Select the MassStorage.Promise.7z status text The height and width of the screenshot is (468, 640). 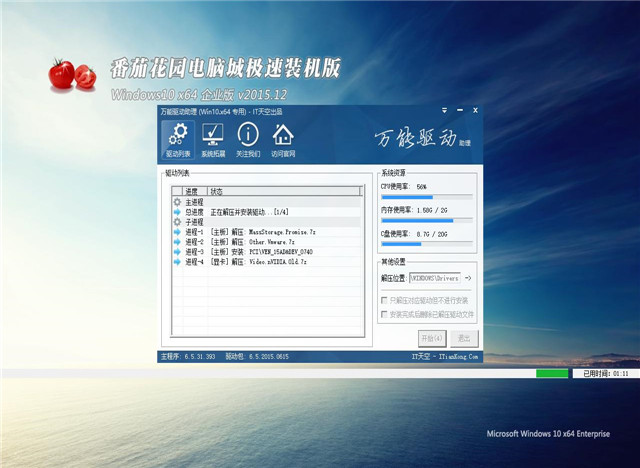(263, 232)
